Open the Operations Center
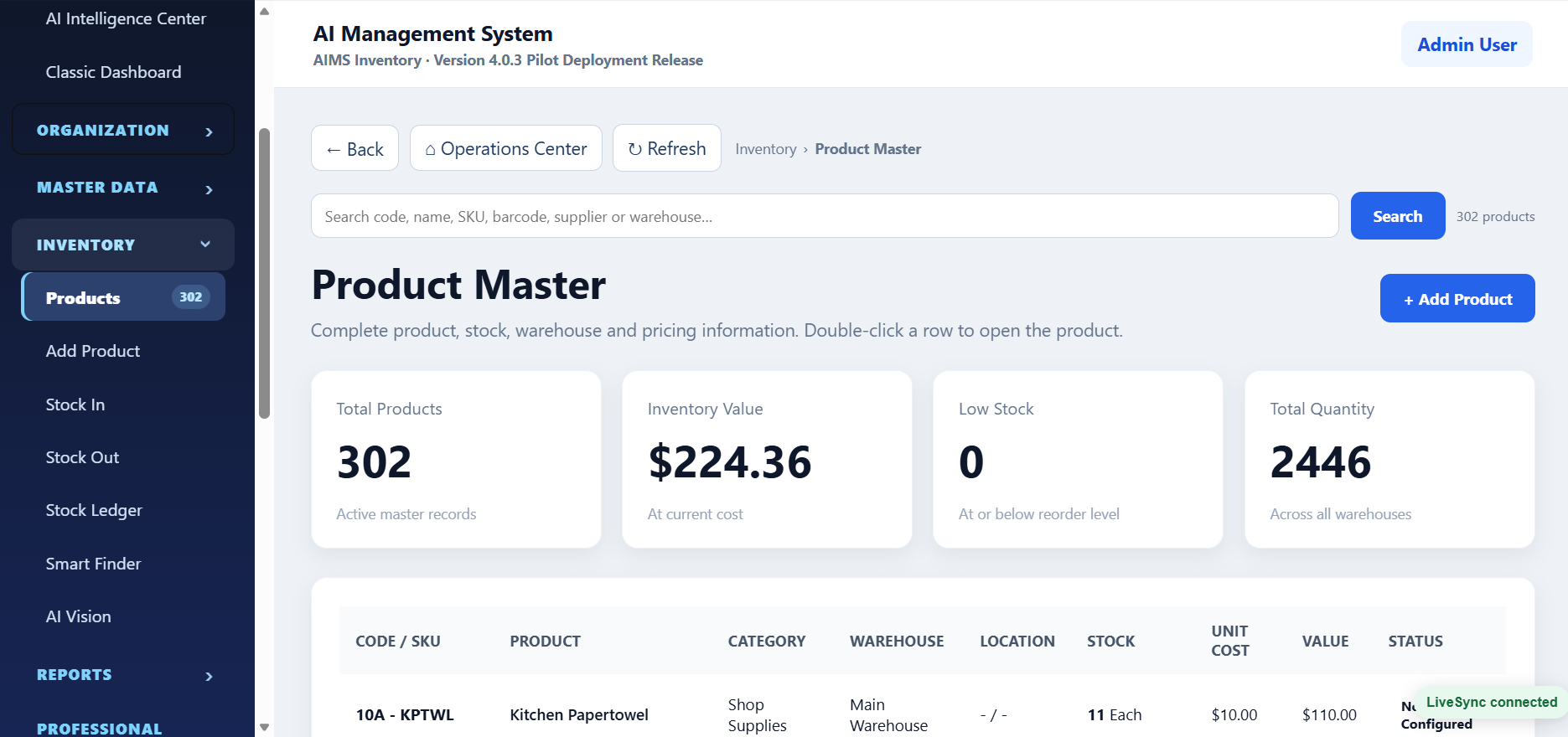This screenshot has height=737, width=1568. coord(506,148)
